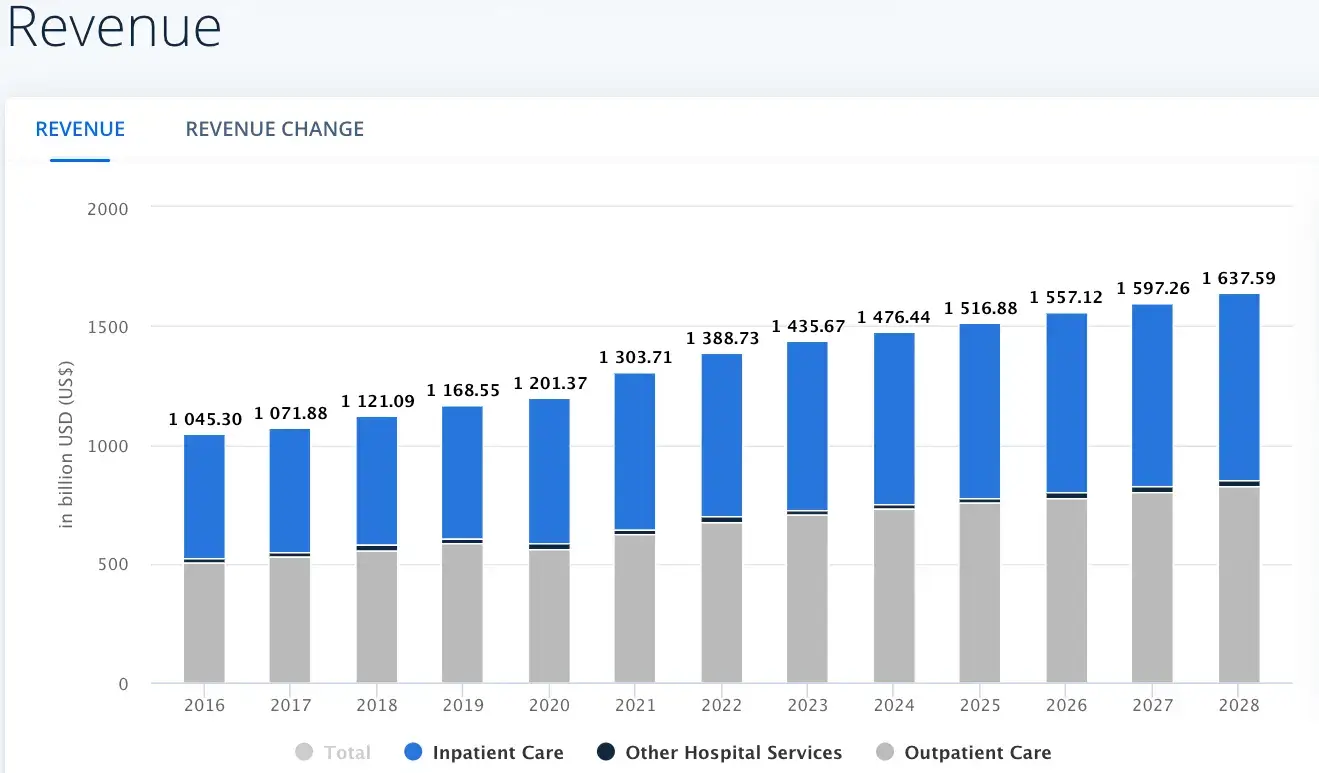Click the Other Hospital Services legend label
This screenshot has height=773, width=1319.
(x=733, y=752)
